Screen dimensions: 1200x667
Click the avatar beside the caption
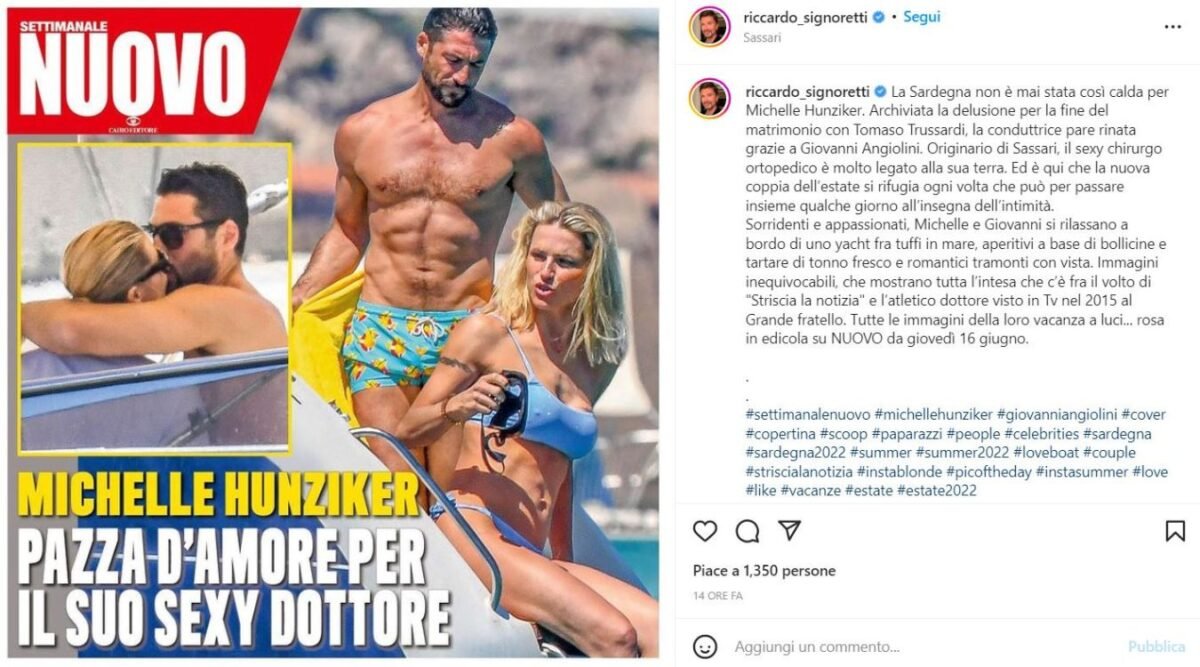point(709,99)
